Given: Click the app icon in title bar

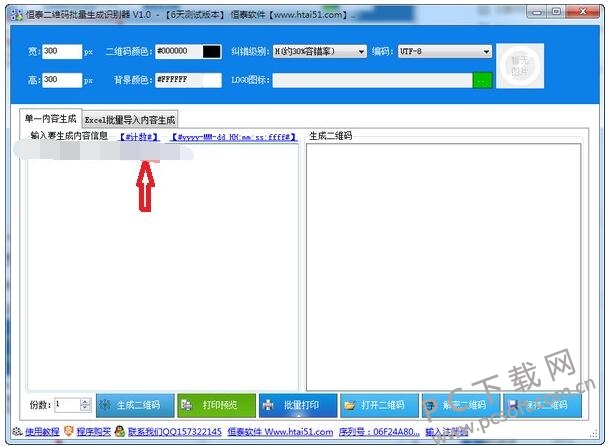Looking at the screenshot, I should pos(17,15).
